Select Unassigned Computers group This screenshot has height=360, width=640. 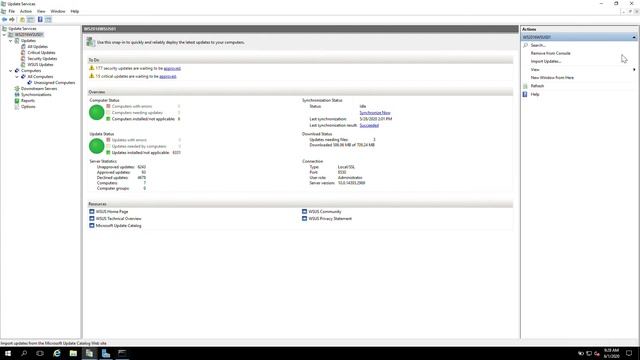click(x=54, y=82)
